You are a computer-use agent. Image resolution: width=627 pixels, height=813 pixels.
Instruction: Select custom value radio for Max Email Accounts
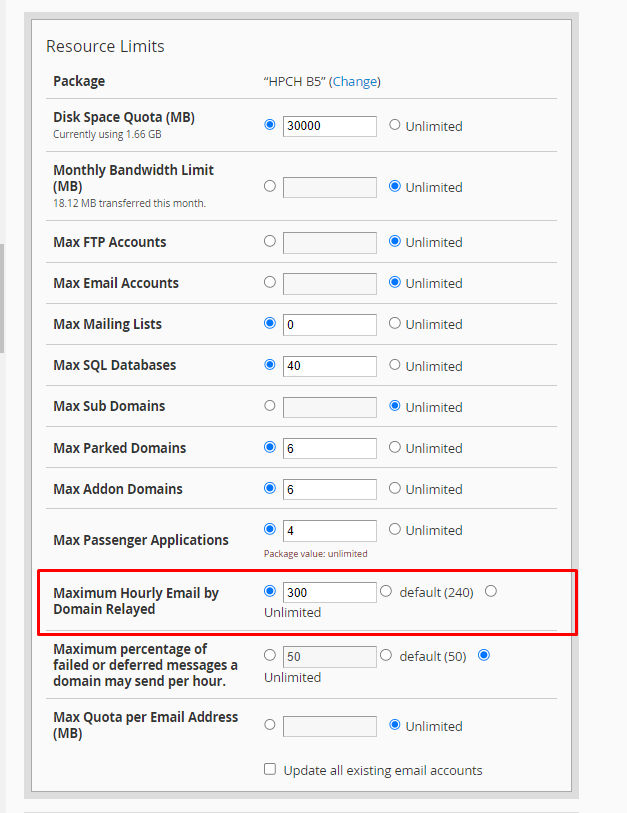(270, 282)
